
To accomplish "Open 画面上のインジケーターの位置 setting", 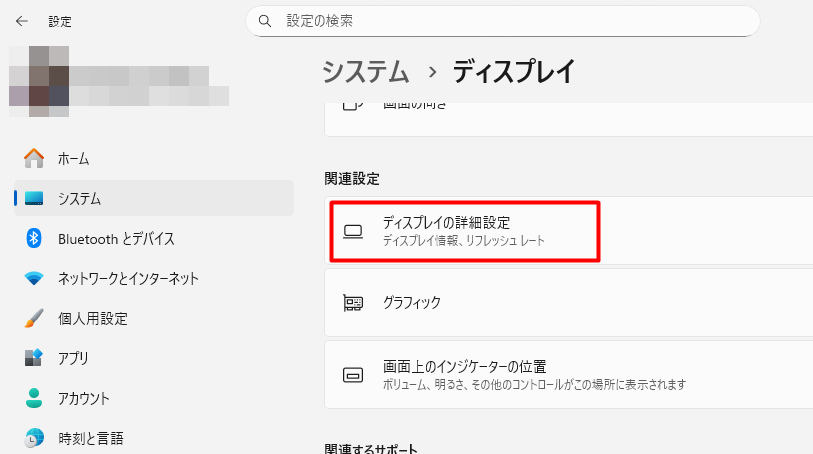I will point(569,375).
